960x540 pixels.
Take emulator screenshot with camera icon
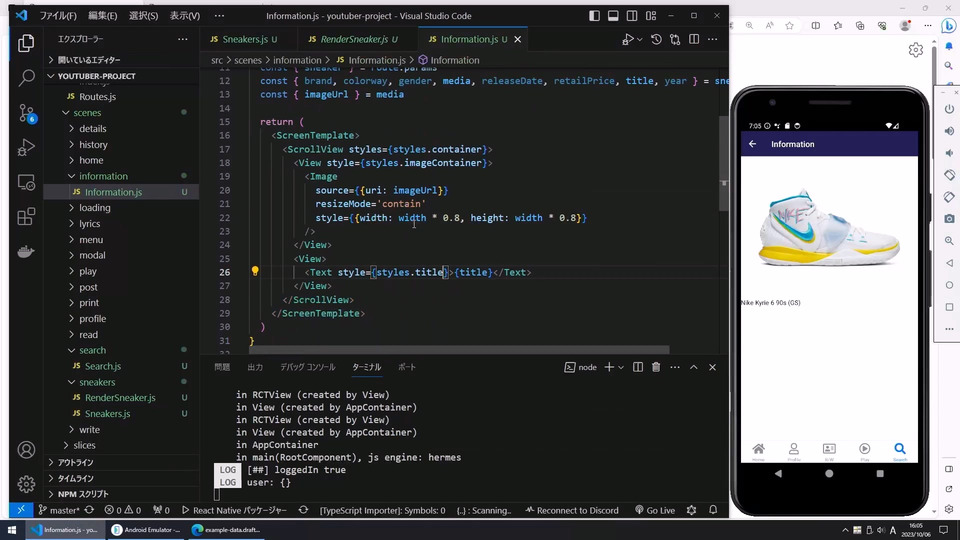(949, 219)
